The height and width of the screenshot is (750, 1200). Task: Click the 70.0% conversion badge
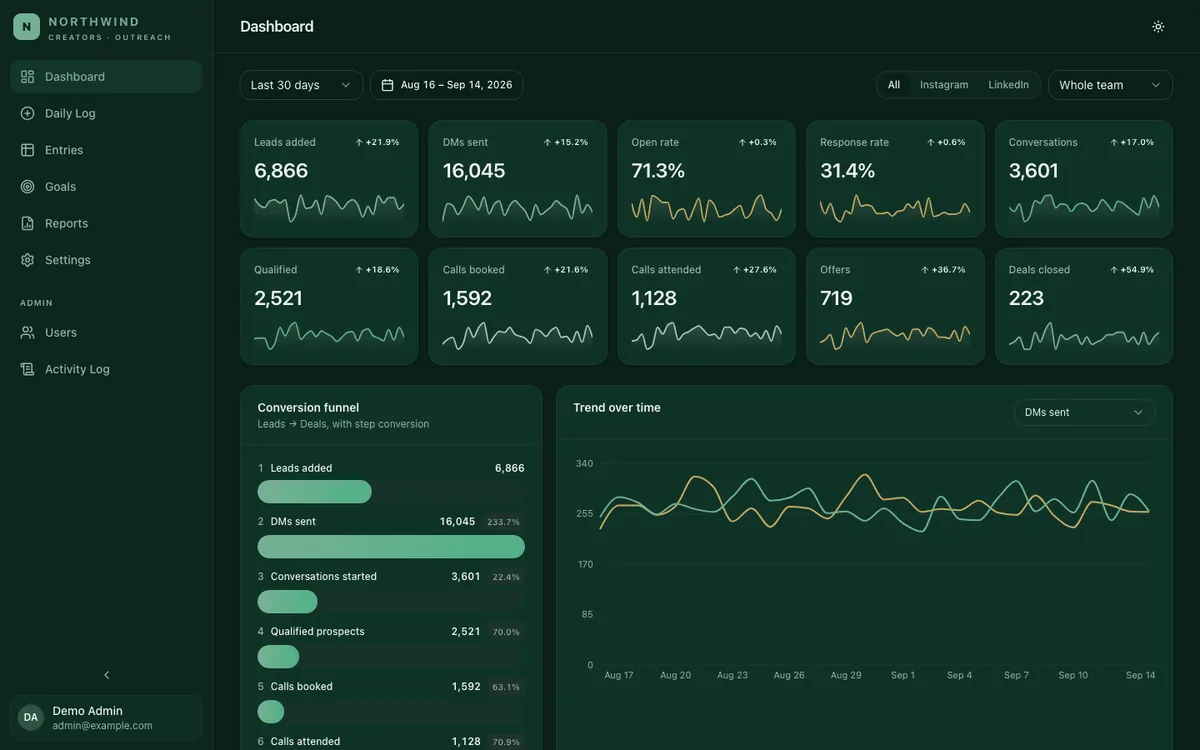click(x=507, y=632)
